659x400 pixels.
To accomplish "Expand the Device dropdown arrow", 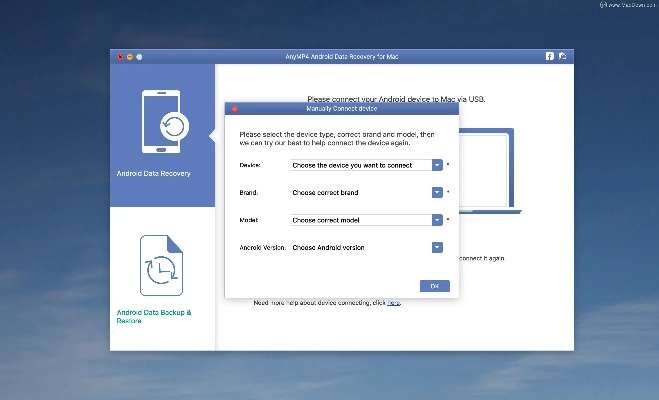I will pyautogui.click(x=437, y=165).
